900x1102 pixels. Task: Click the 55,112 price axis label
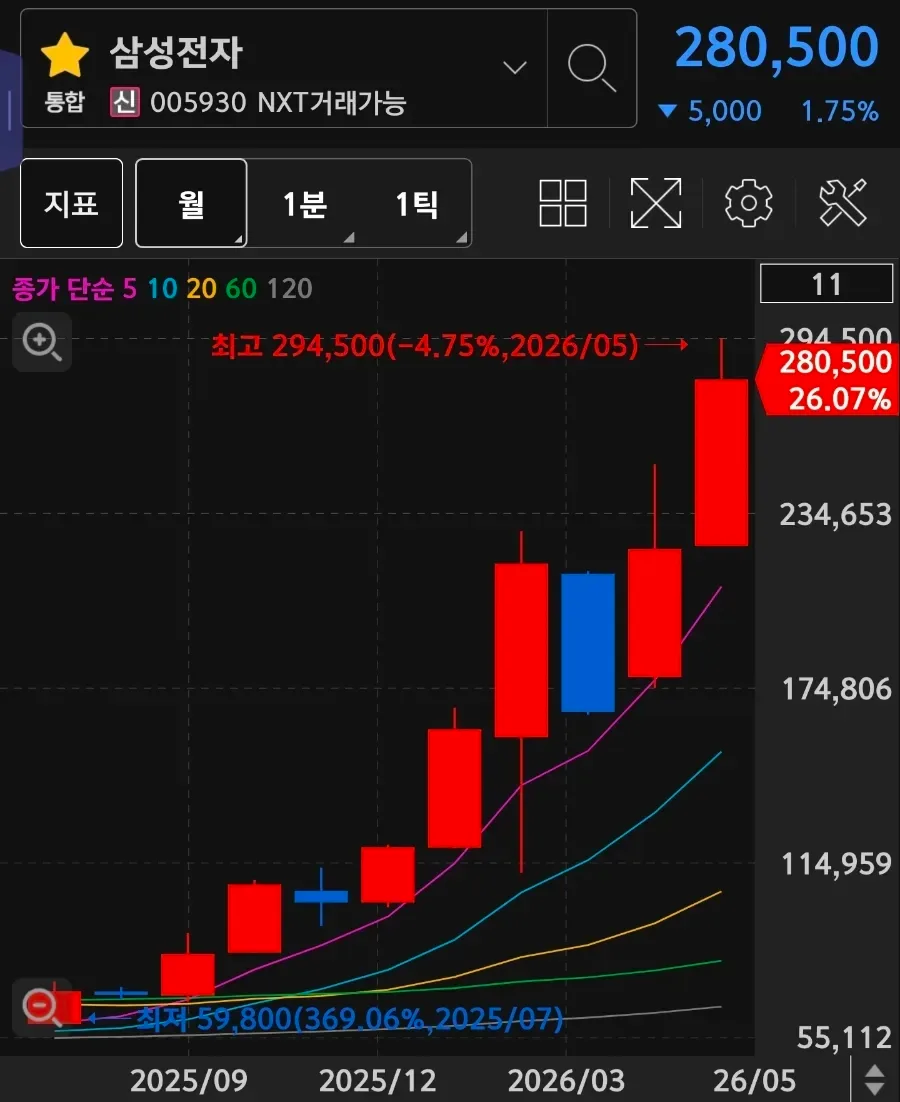844,1037
